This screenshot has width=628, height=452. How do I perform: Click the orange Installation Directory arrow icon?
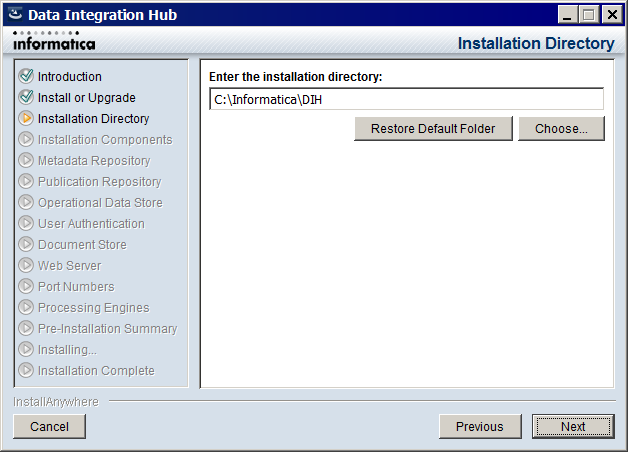click(26, 118)
